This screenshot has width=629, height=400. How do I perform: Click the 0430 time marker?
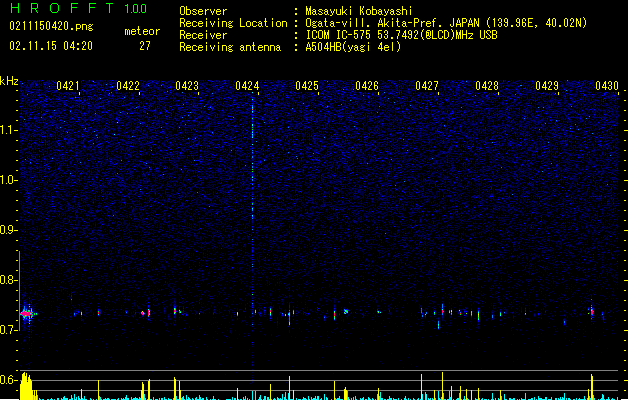[x=607, y=86]
